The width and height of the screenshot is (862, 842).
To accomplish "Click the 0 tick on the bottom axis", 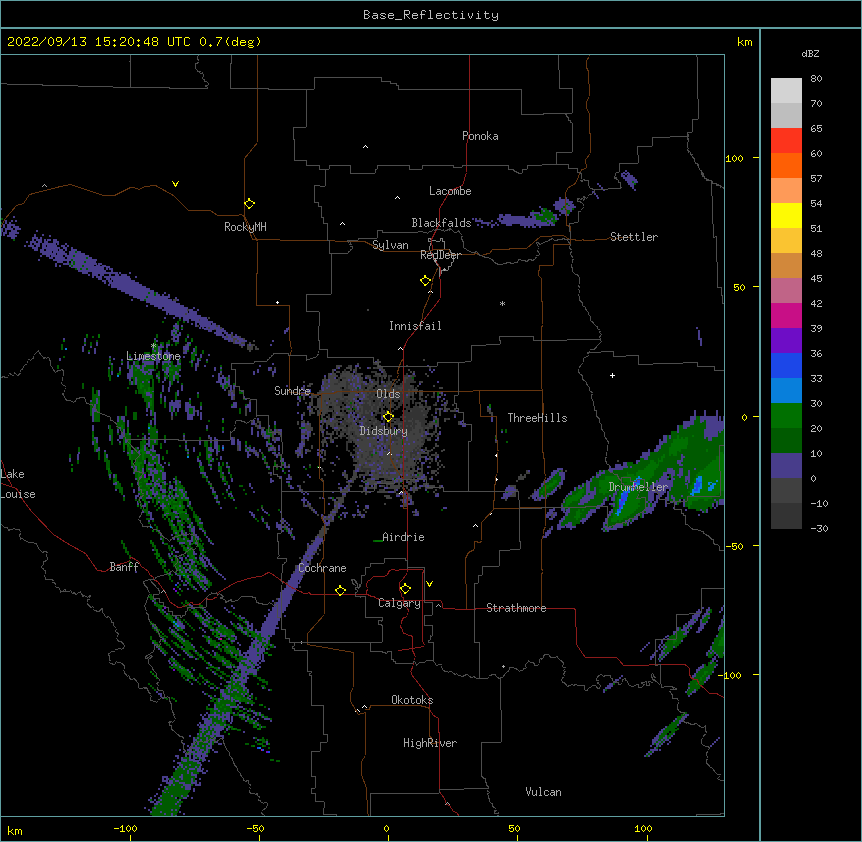I will click(x=386, y=828).
